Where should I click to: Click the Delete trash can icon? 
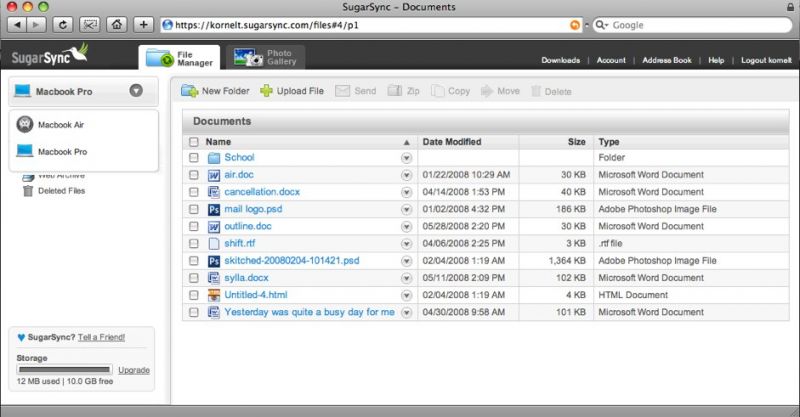(x=536, y=91)
